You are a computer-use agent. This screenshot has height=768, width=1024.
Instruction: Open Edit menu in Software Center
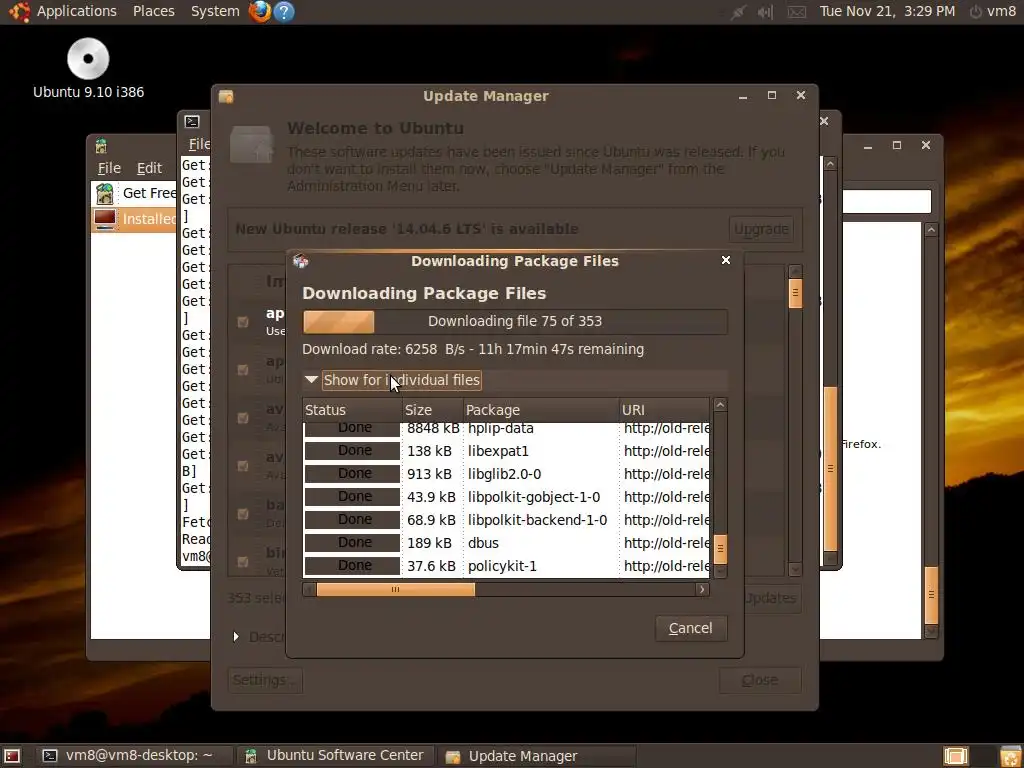[149, 168]
